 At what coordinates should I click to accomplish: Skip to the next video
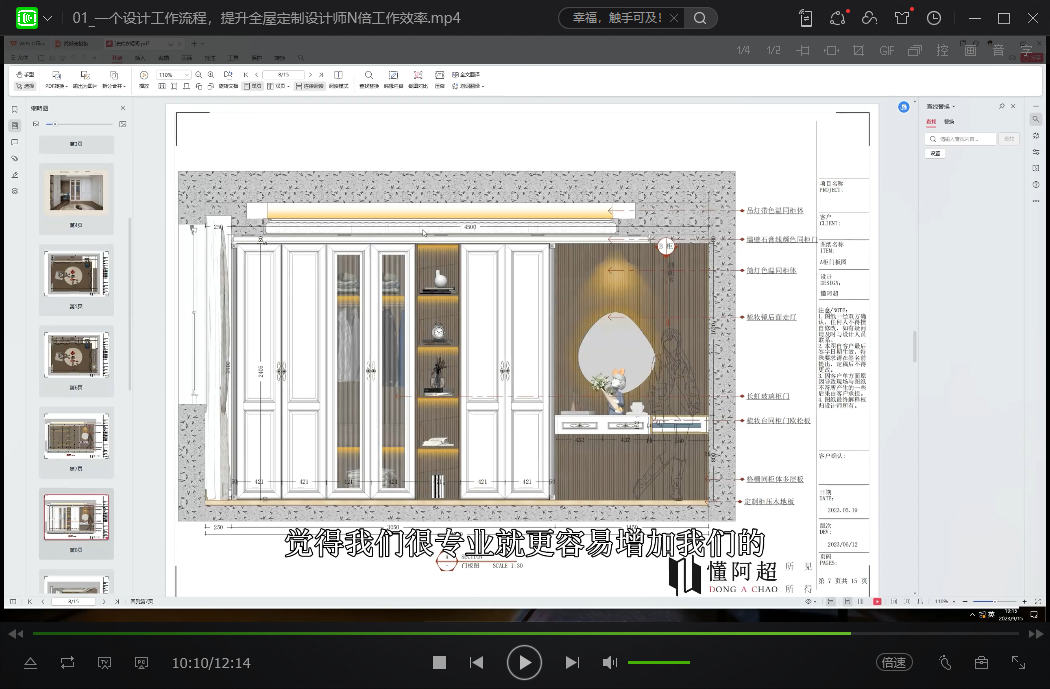572,662
